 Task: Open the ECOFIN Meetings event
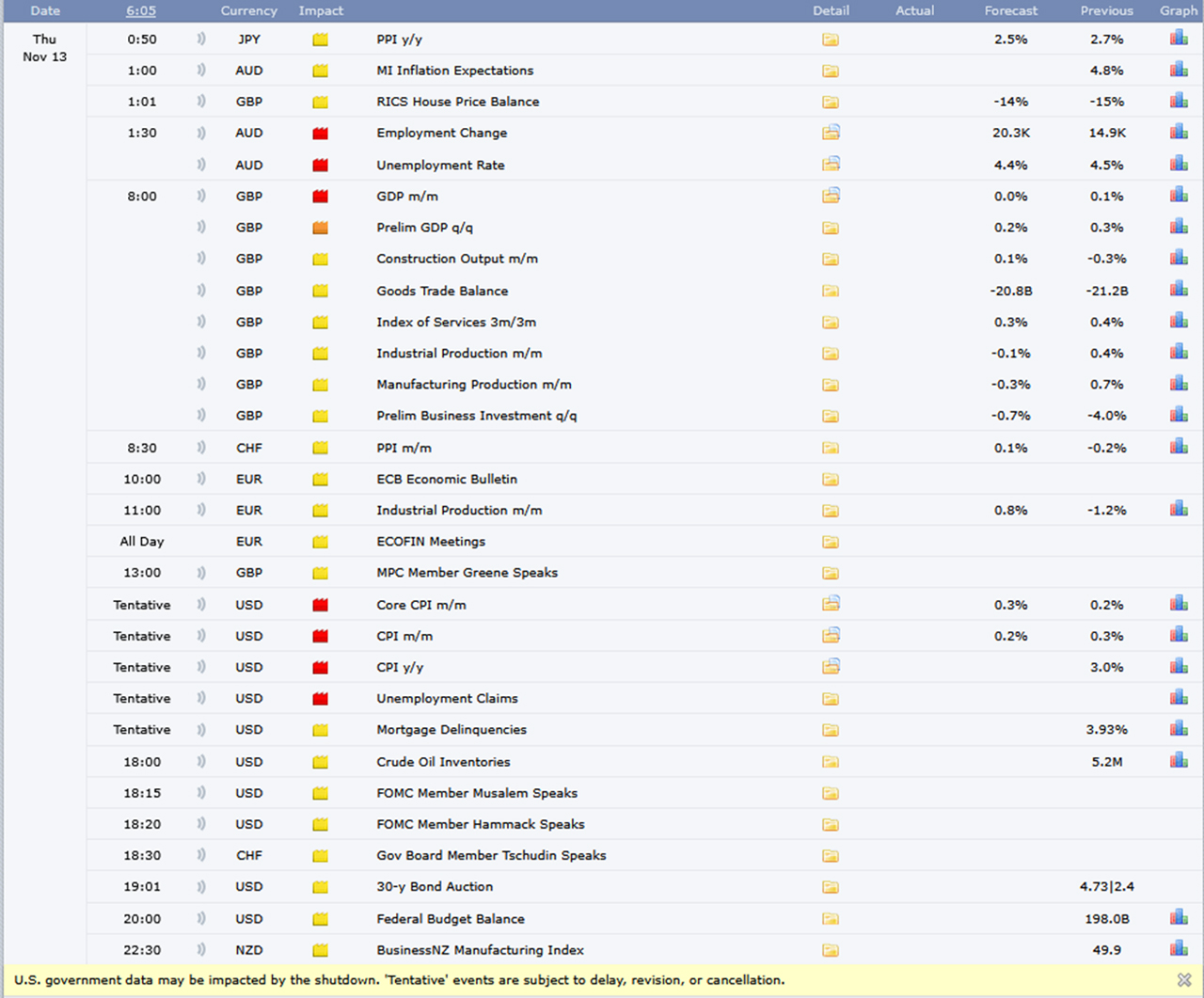431,541
